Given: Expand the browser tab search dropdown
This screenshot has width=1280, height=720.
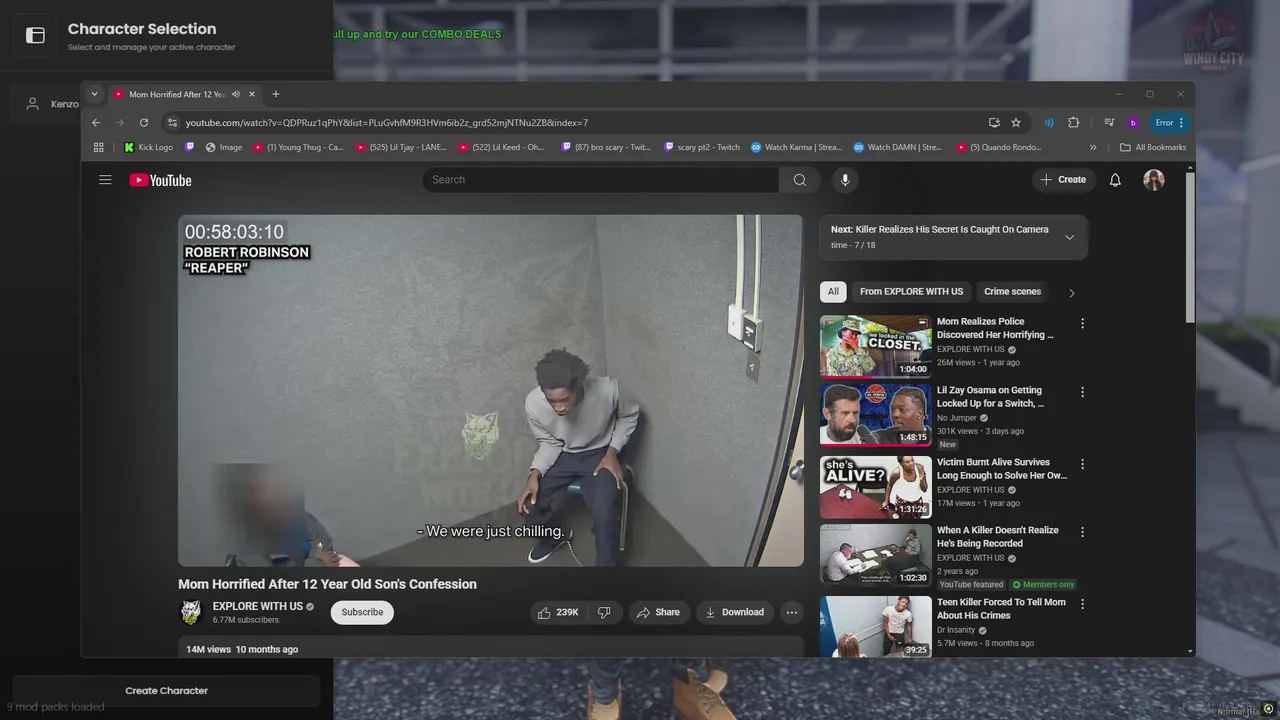Looking at the screenshot, I should point(94,94).
